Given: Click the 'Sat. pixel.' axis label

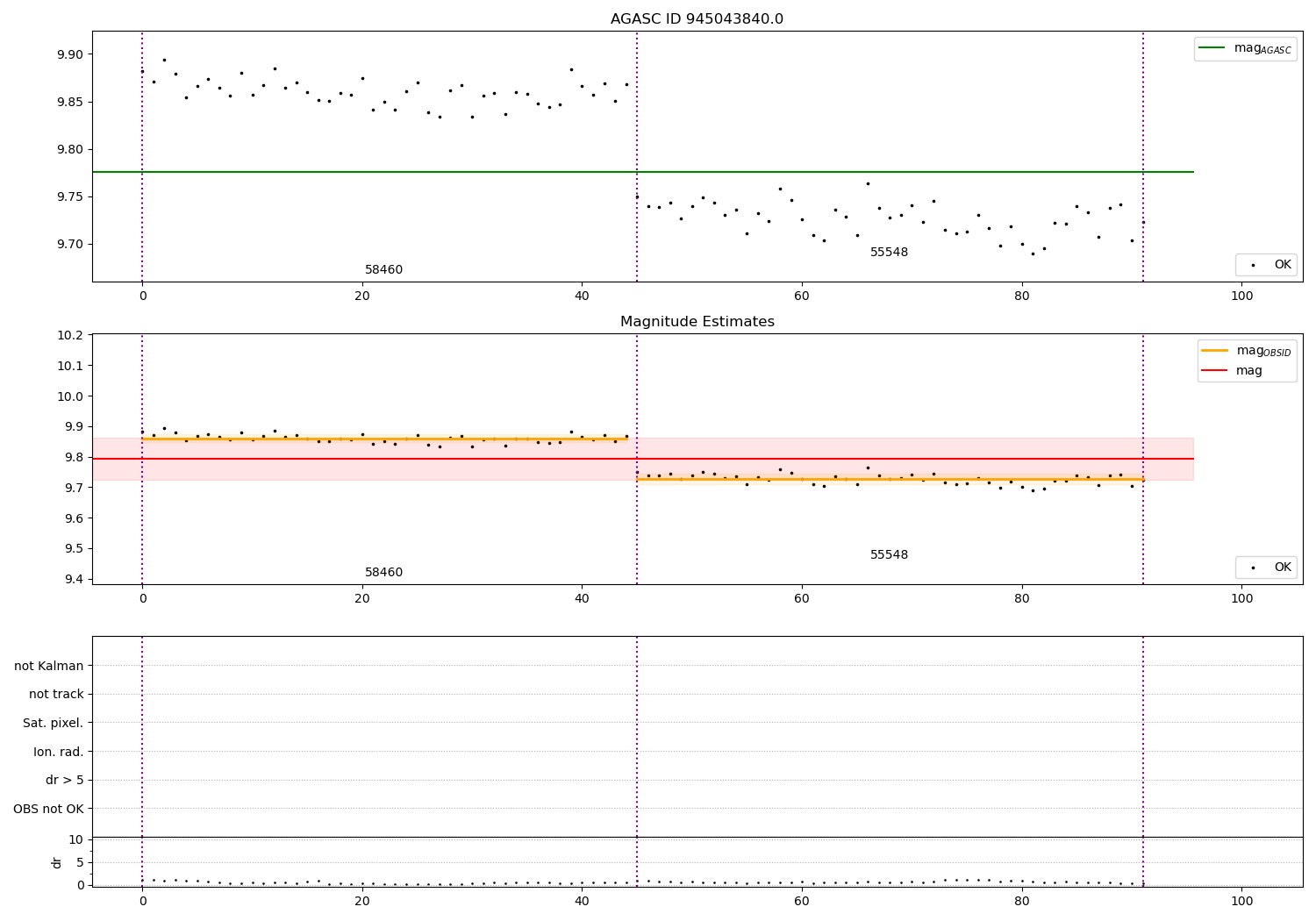Looking at the screenshot, I should pos(54,723).
